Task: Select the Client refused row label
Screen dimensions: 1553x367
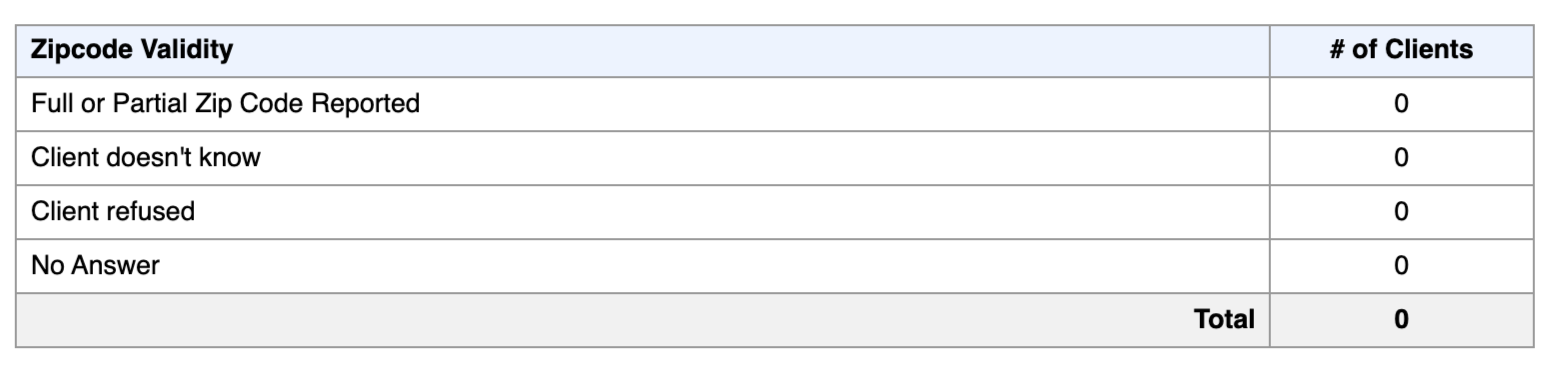Action: click(113, 212)
